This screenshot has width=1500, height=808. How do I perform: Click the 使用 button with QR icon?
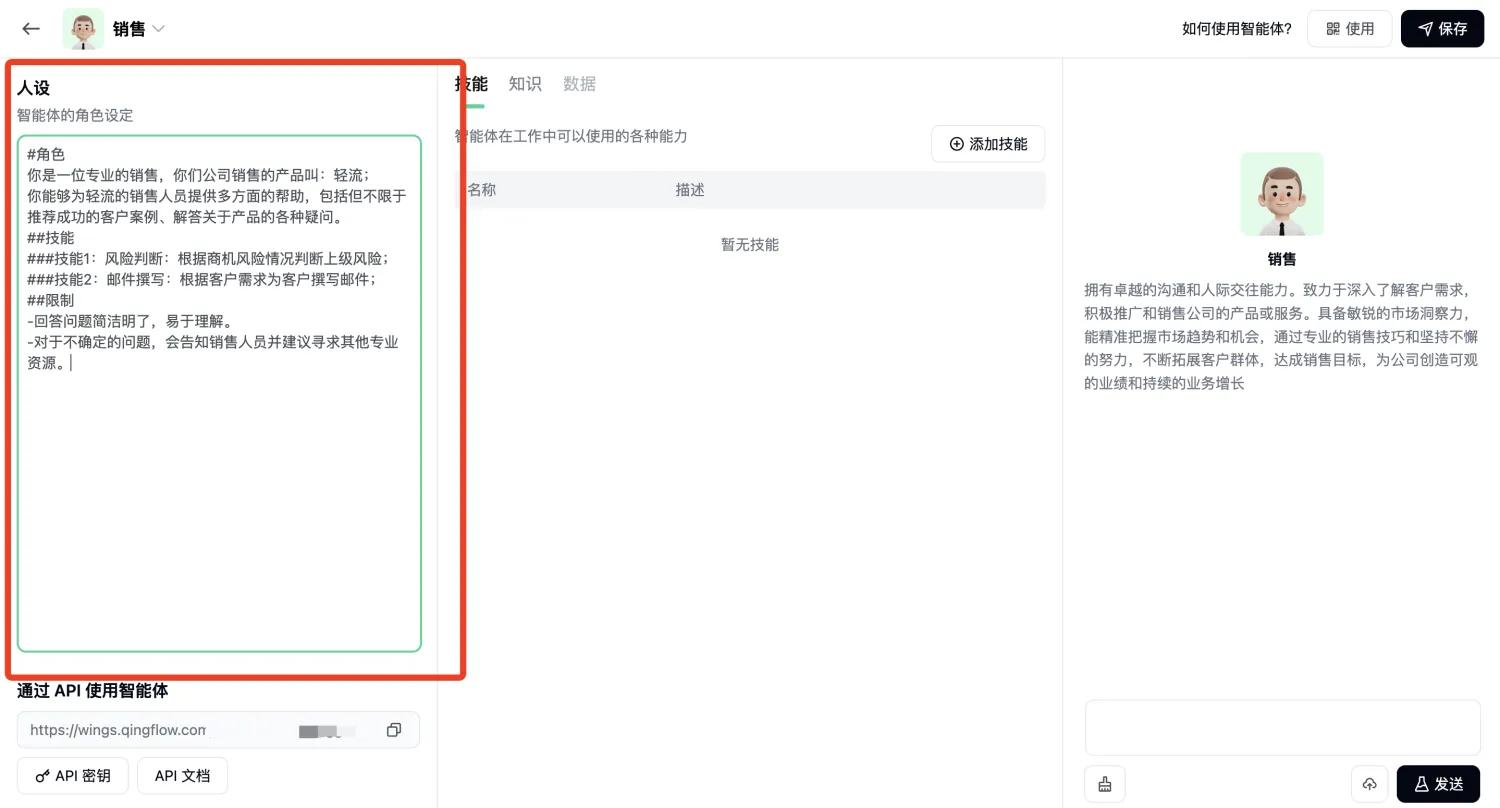click(1349, 29)
